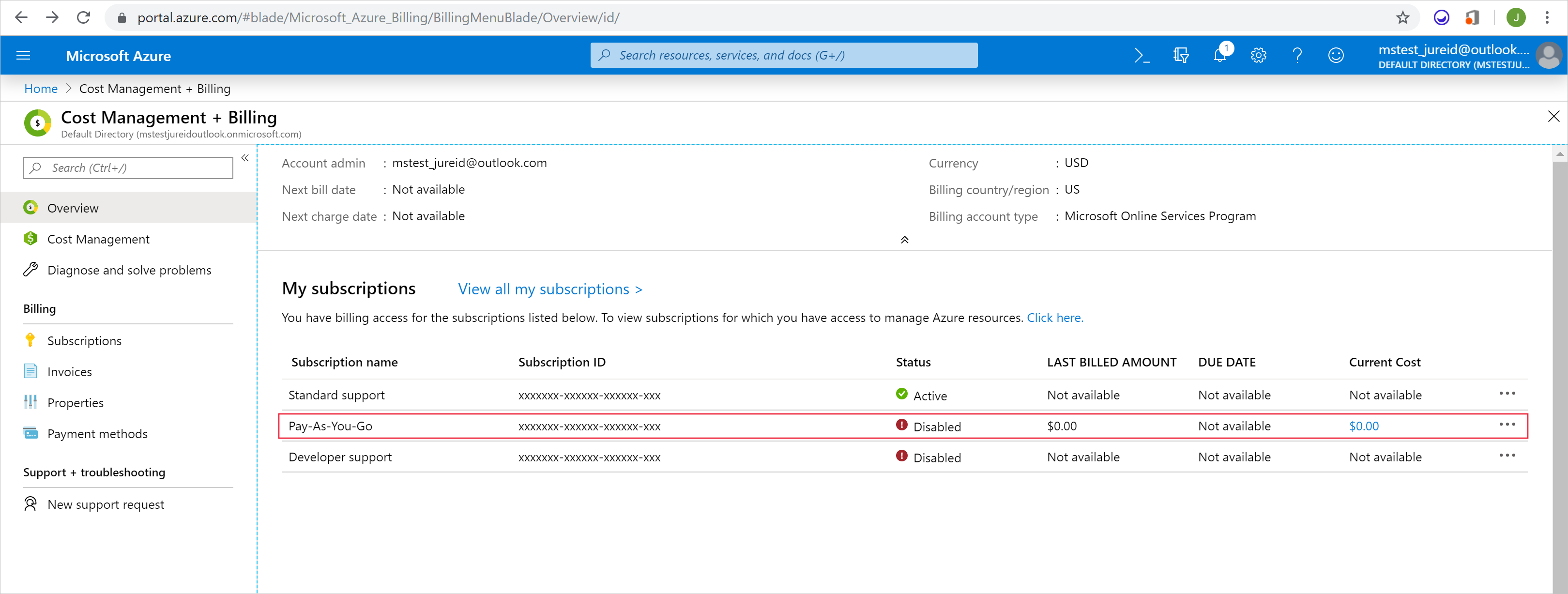Screen dimensions: 1568x594
Task: Open the notifications bell
Action: tap(1220, 55)
